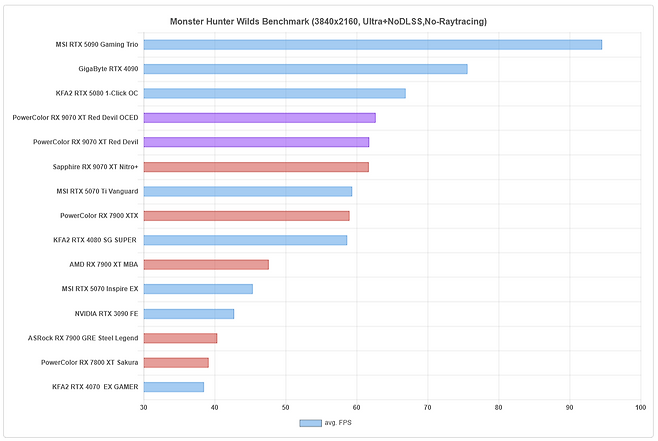This screenshot has height=441, width=658.
Task: Click the ASRock RX 7900 GRE Steel Legend bar
Action: click(x=180, y=338)
